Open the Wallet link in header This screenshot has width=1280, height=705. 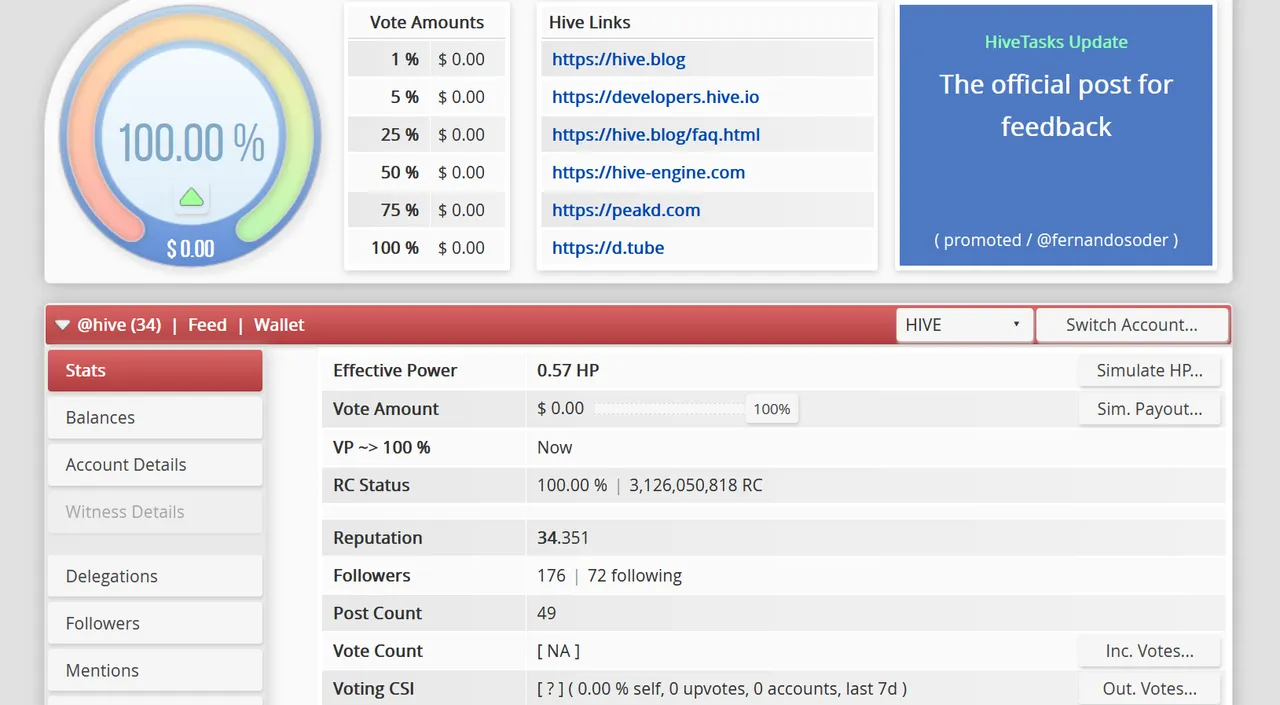tap(279, 325)
